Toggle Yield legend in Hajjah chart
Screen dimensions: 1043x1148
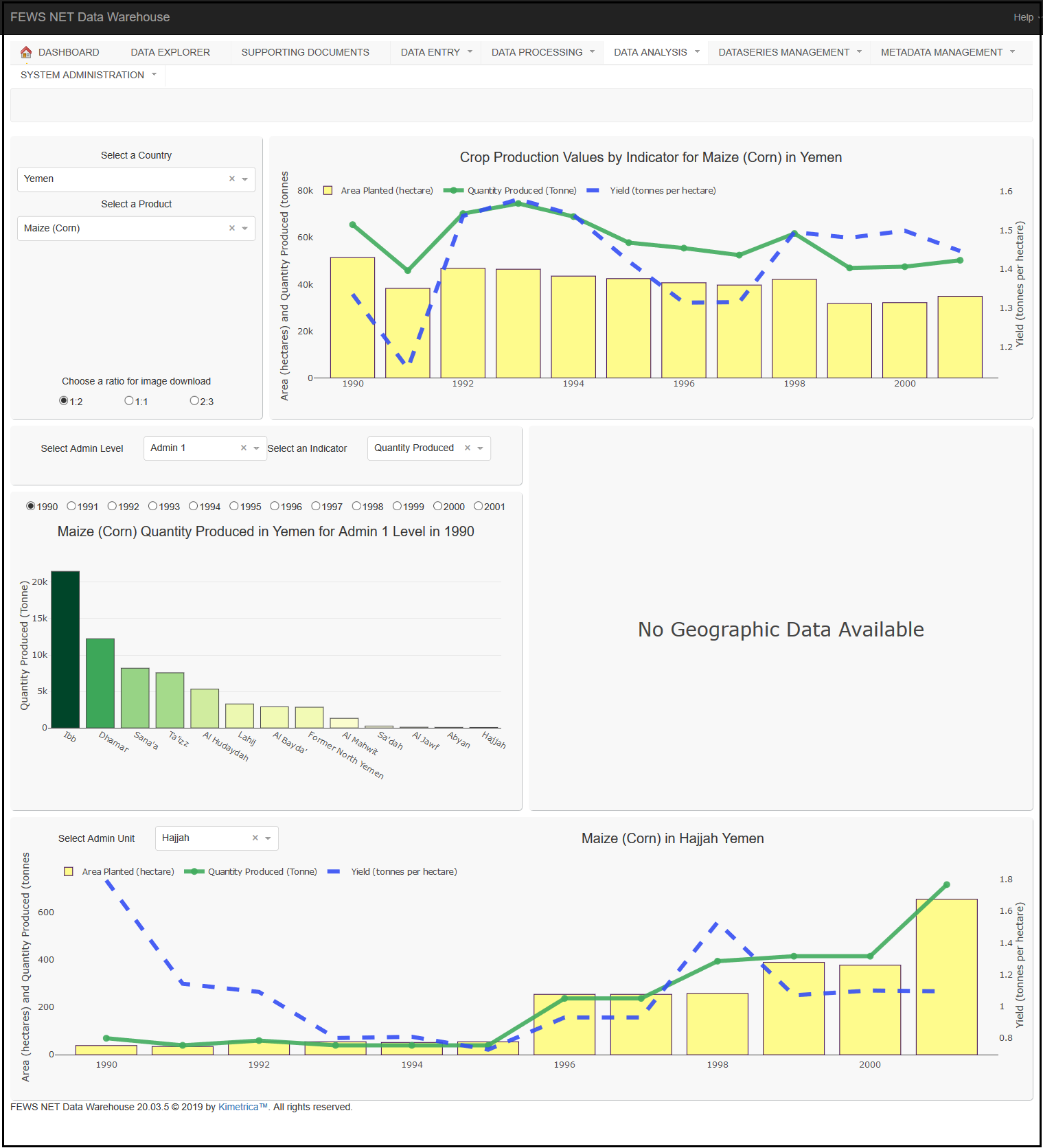[x=403, y=872]
